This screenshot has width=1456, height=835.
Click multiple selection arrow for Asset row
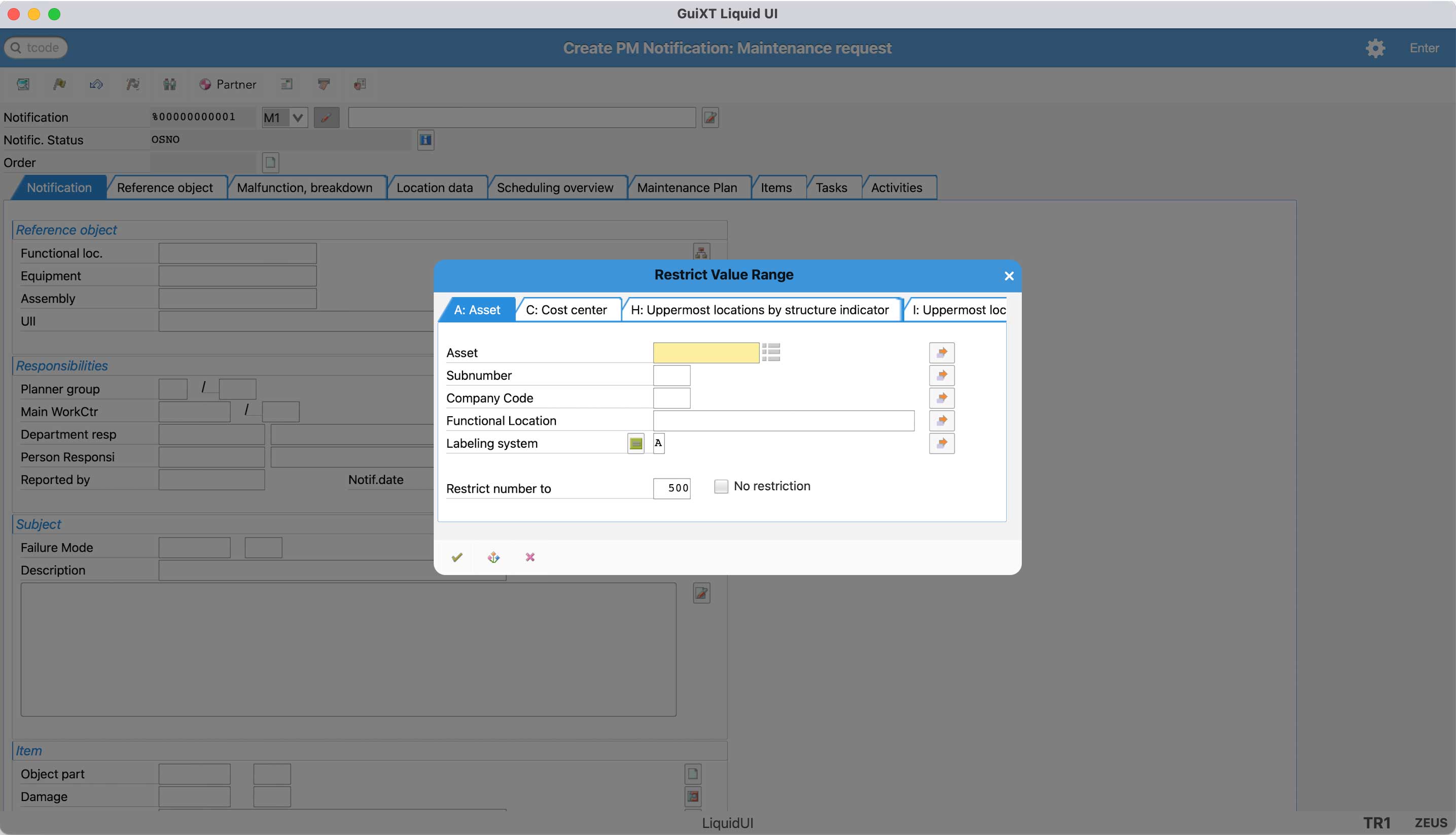(941, 353)
